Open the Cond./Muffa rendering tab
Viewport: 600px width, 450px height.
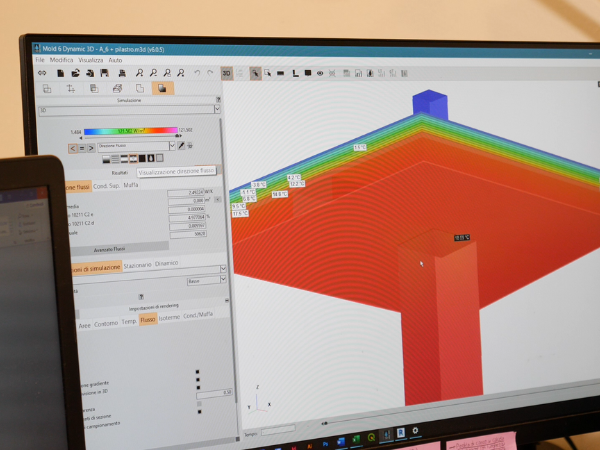click(198, 315)
